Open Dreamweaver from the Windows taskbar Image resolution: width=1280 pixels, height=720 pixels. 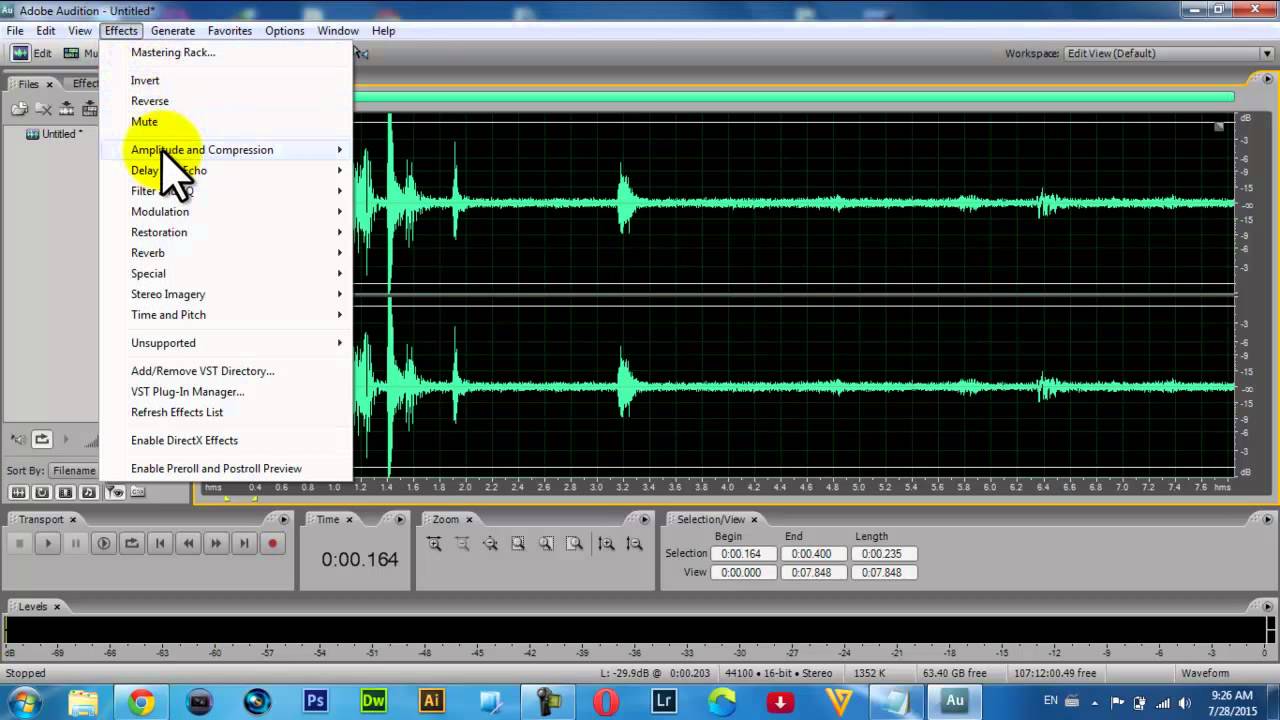pyautogui.click(x=374, y=701)
